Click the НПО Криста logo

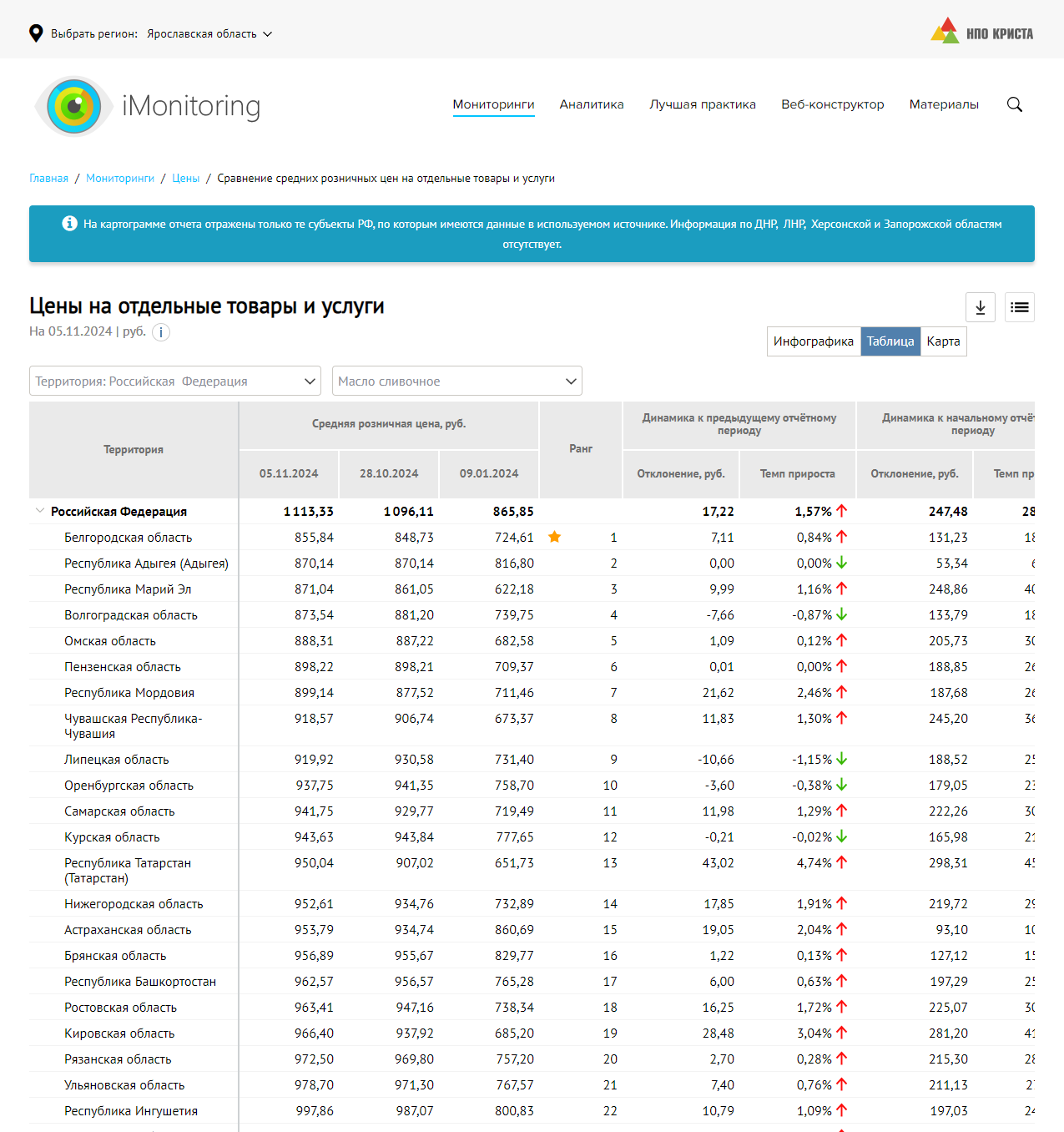pyautogui.click(x=981, y=33)
